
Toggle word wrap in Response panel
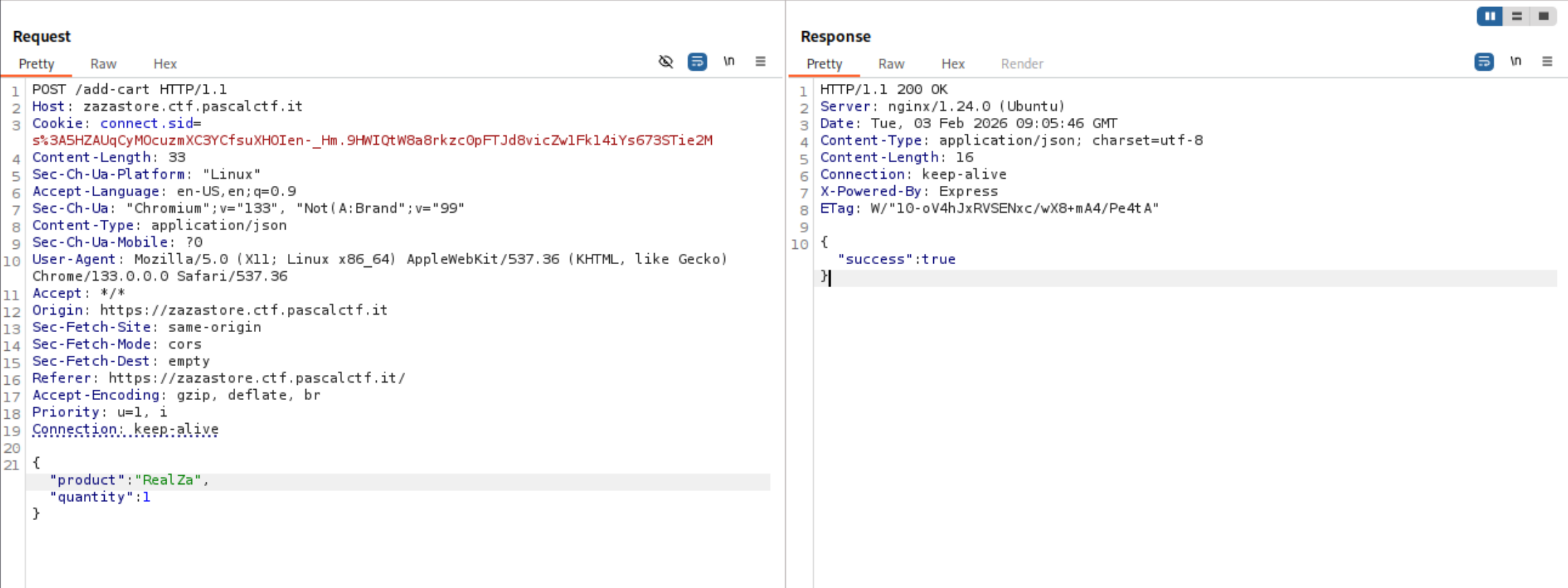pyautogui.click(x=1483, y=62)
